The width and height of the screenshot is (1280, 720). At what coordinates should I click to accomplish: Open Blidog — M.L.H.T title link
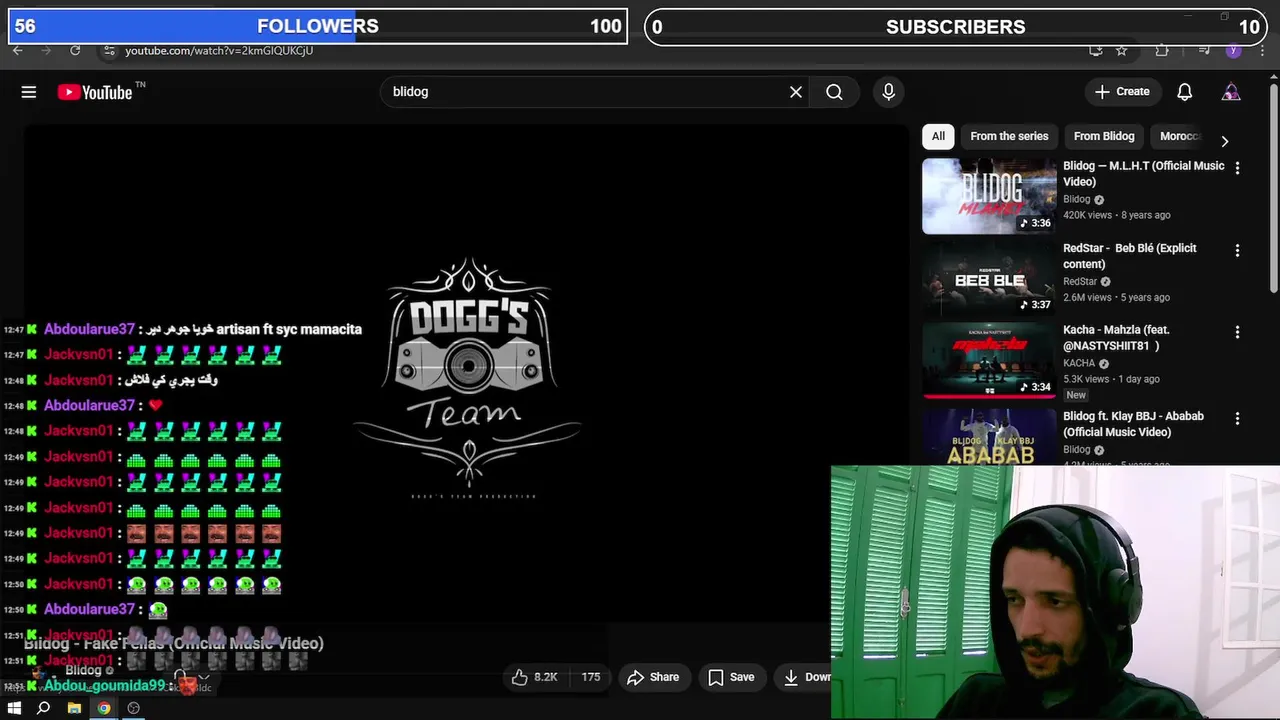click(x=1143, y=174)
